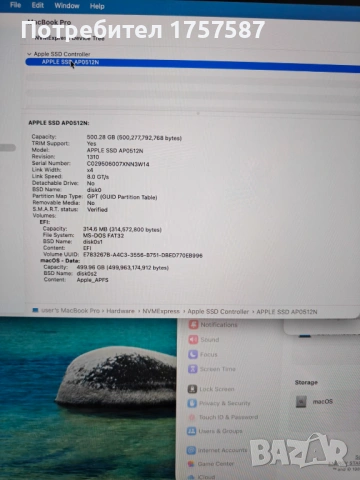Click Hardware in the path bar
Image resolution: width=360 pixels, height=480 pixels.
(x=120, y=311)
